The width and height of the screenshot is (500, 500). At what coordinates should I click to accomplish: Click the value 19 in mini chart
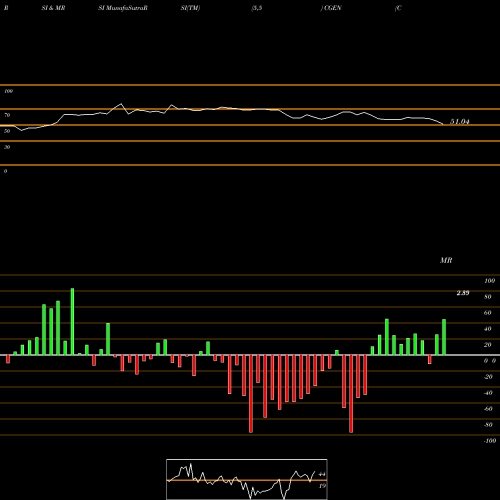click(322, 486)
